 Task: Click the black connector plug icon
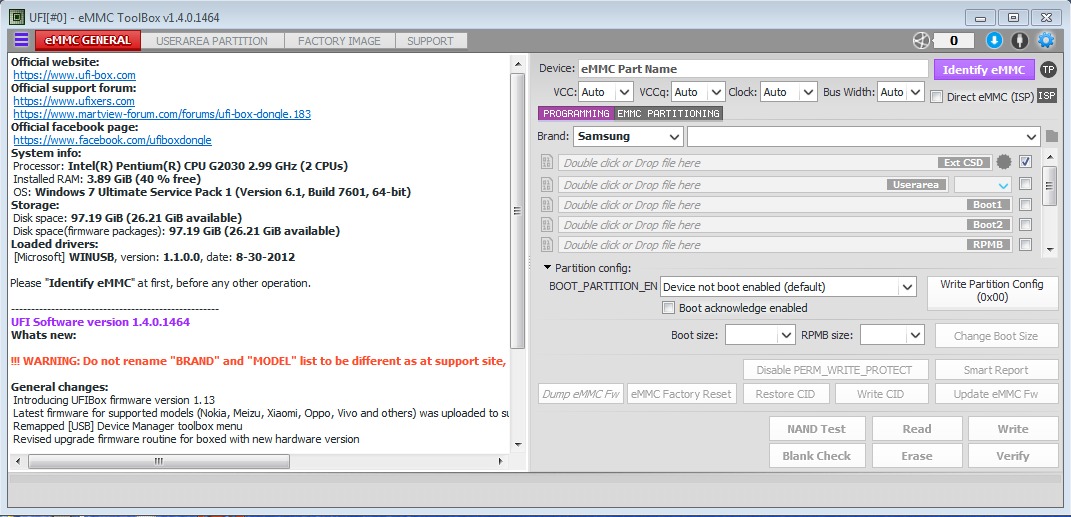coord(1020,40)
